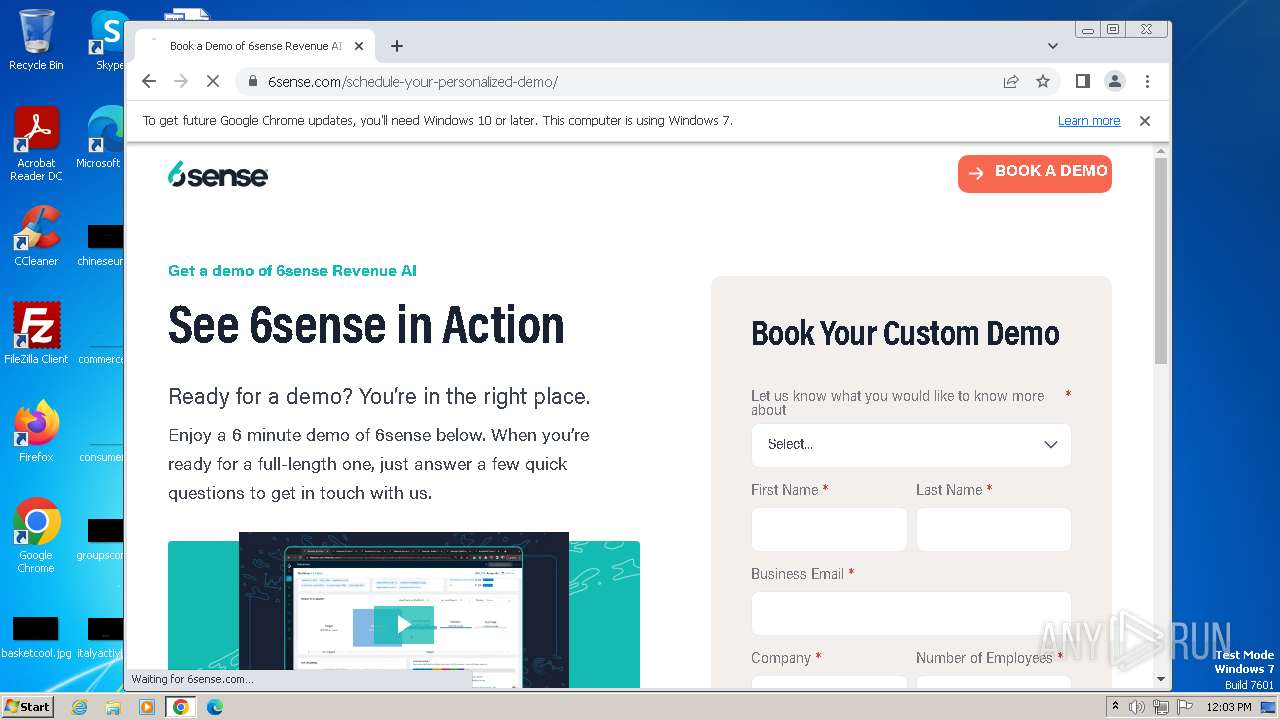Open Internet Explorer from taskbar
Screen dimensions: 1280x720
pos(79,707)
